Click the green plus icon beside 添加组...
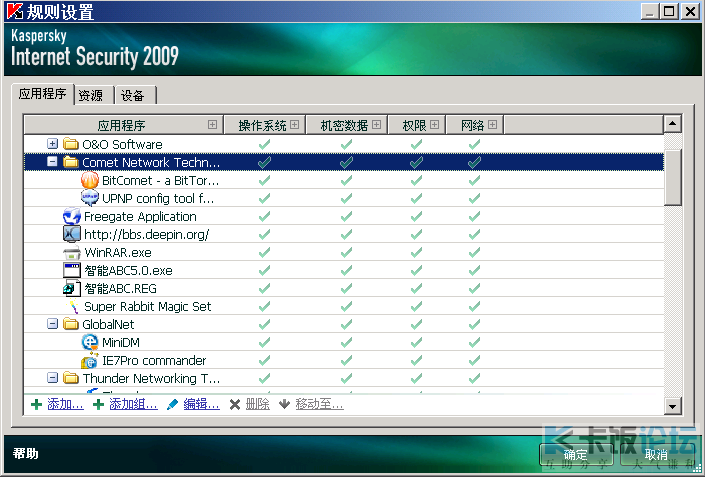The height and width of the screenshot is (477, 705). click(98, 405)
